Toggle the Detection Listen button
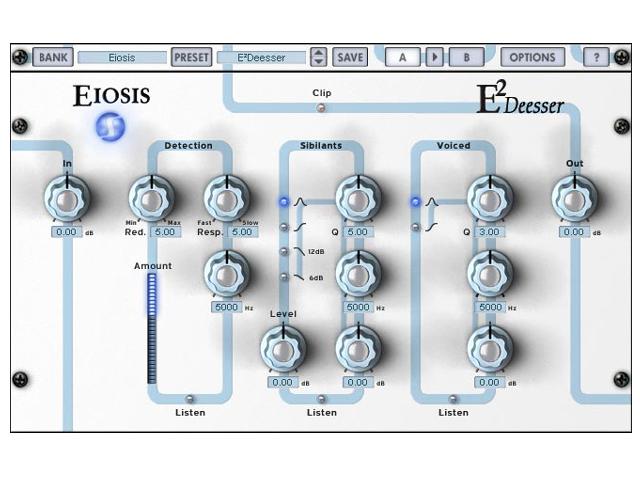The height and width of the screenshot is (480, 640). pos(190,399)
